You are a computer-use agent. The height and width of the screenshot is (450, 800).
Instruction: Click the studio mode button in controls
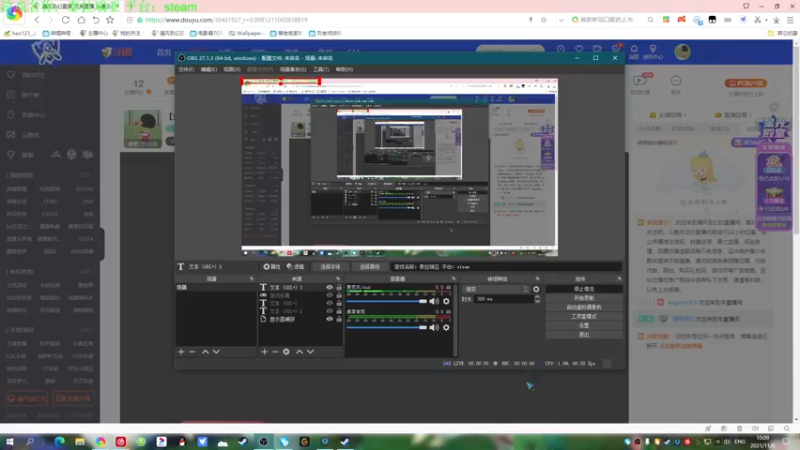pos(584,316)
